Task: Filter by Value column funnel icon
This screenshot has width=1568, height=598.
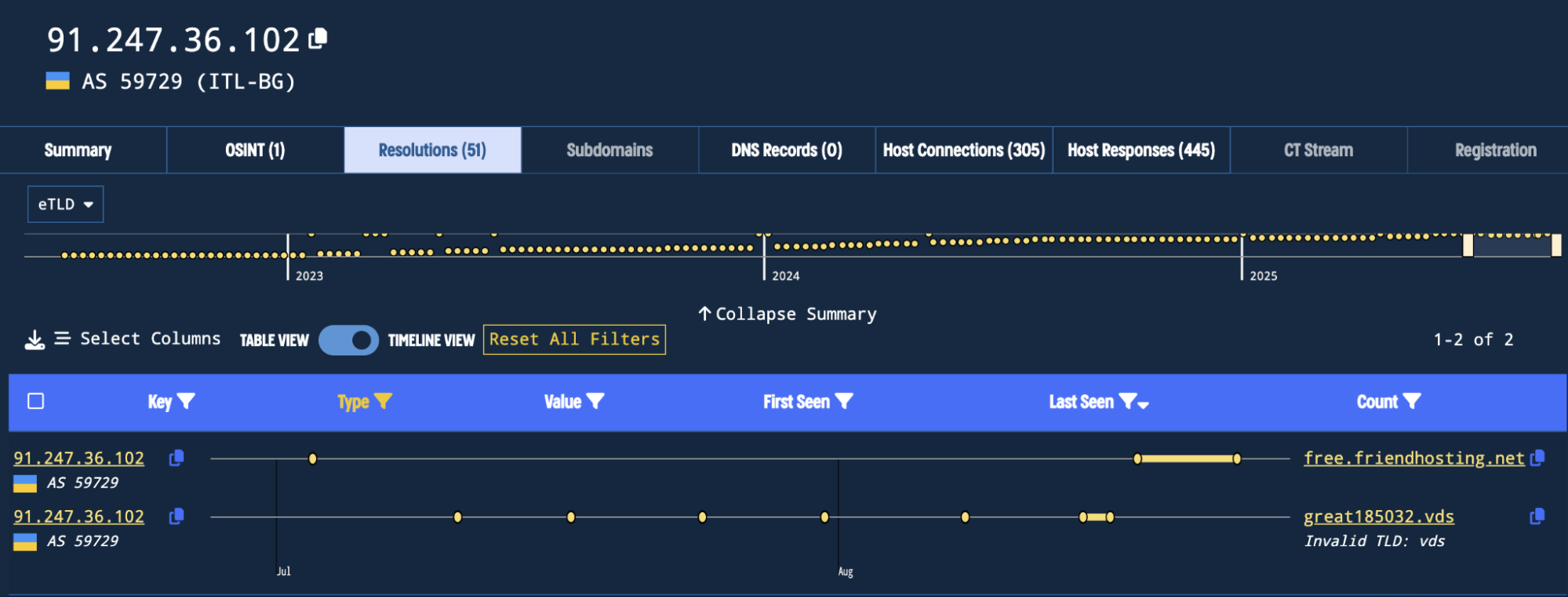Action: click(595, 401)
